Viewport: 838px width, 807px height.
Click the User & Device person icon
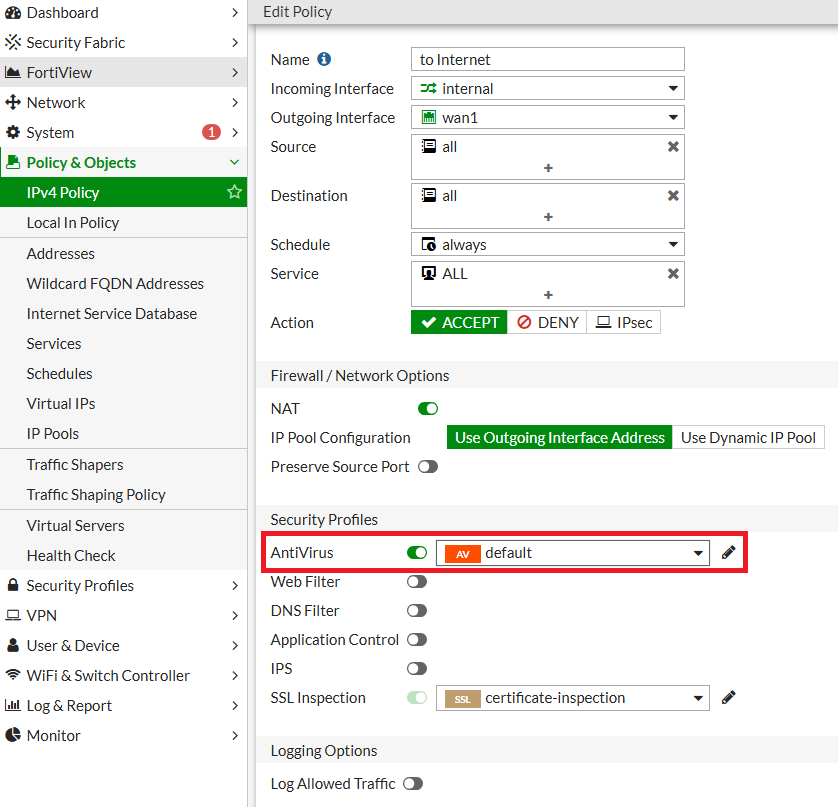coord(13,645)
